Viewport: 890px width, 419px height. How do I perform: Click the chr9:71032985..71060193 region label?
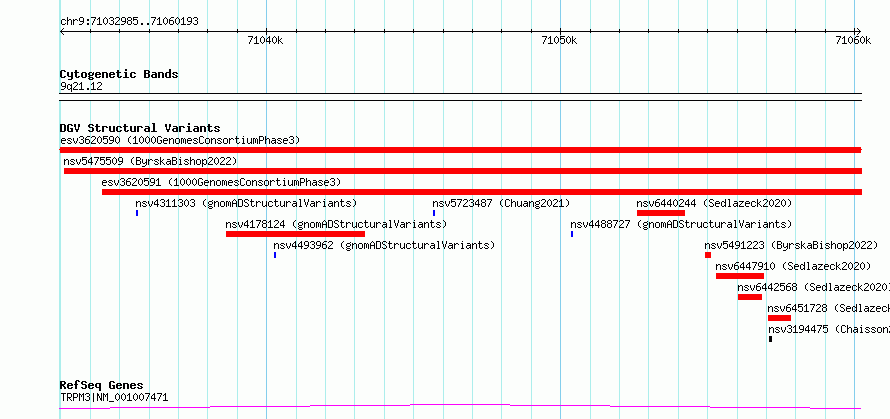129,22
